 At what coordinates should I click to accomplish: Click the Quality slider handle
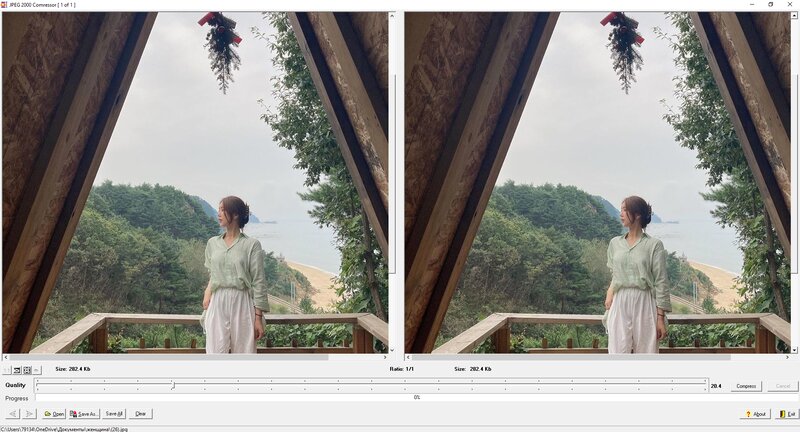(x=173, y=385)
